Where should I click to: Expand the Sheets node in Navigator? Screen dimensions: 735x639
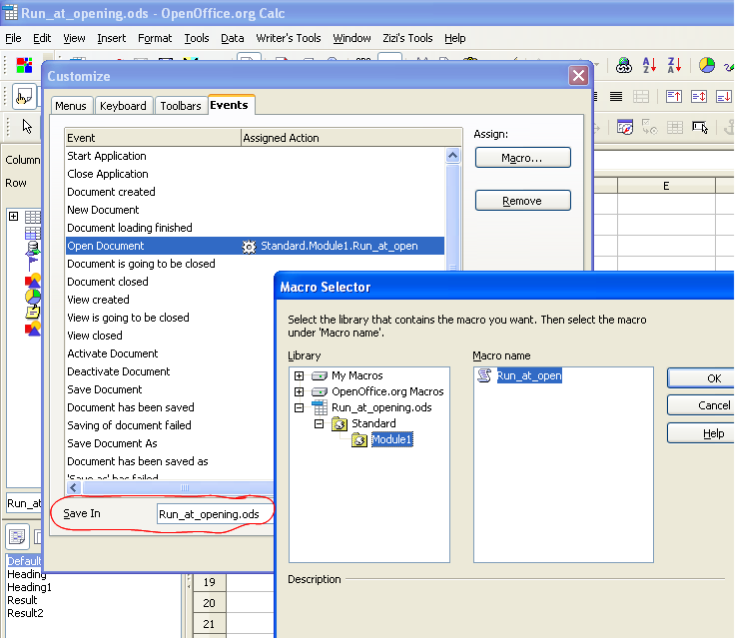[14, 216]
